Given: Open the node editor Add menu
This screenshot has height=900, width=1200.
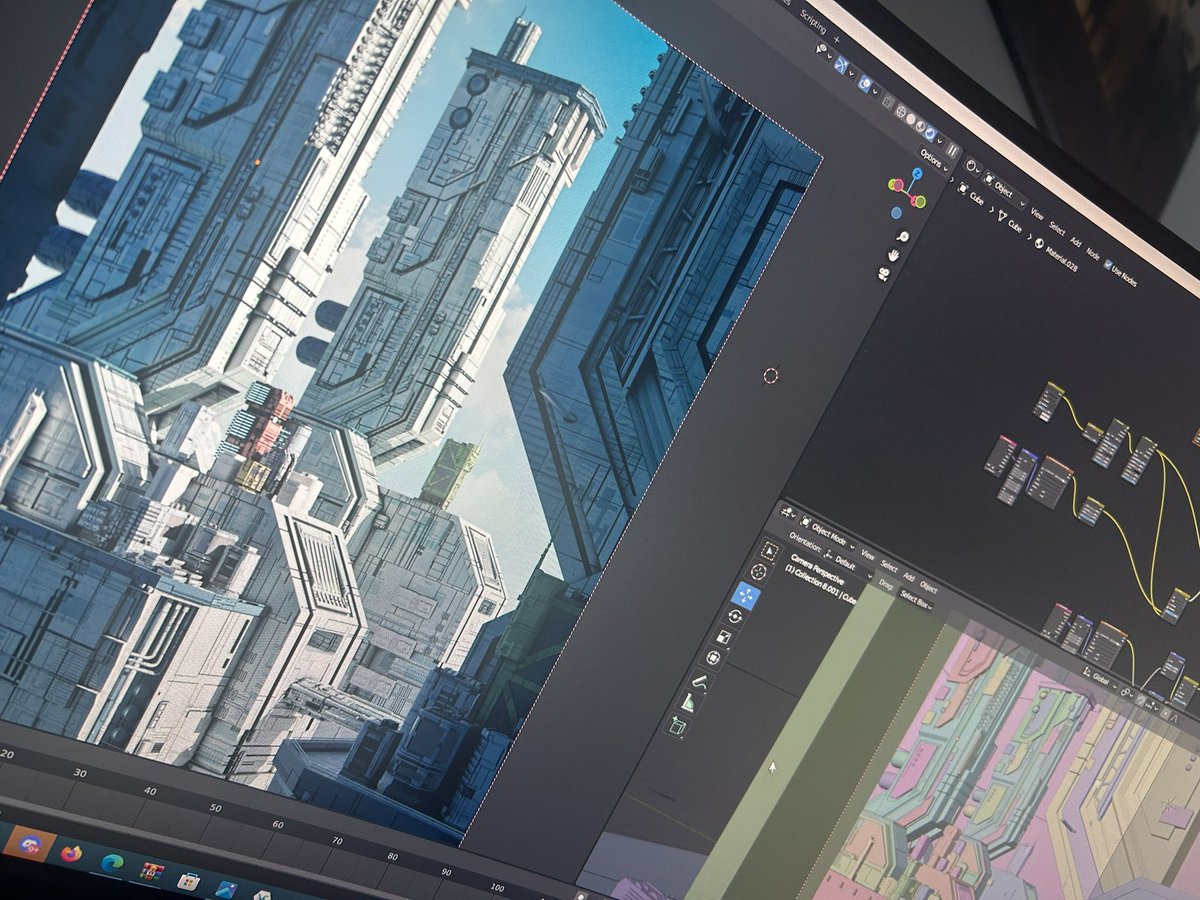Looking at the screenshot, I should tap(1076, 241).
